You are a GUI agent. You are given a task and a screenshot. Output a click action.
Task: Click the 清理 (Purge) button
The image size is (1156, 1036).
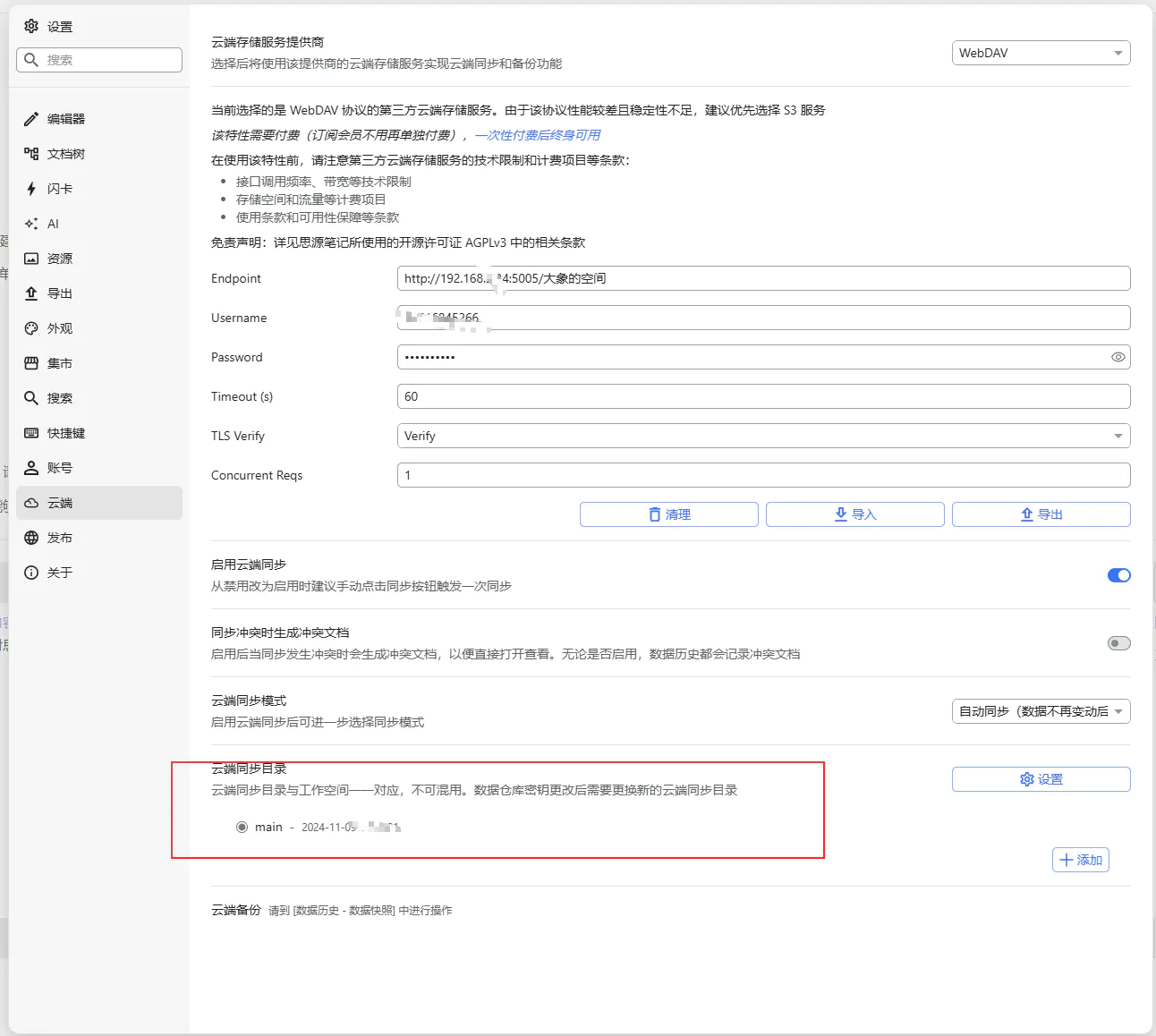point(668,514)
